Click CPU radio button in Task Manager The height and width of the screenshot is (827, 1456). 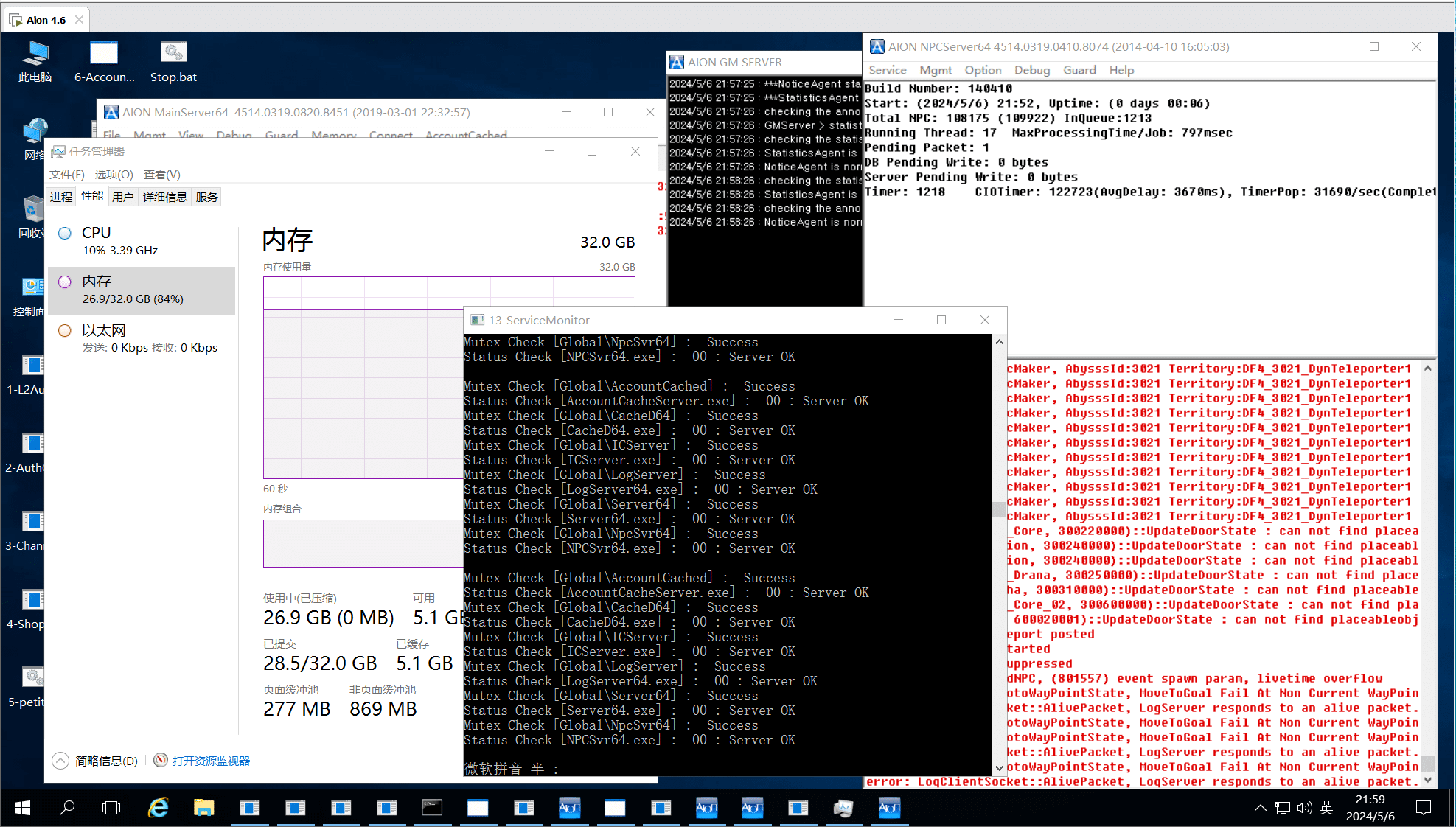[65, 233]
